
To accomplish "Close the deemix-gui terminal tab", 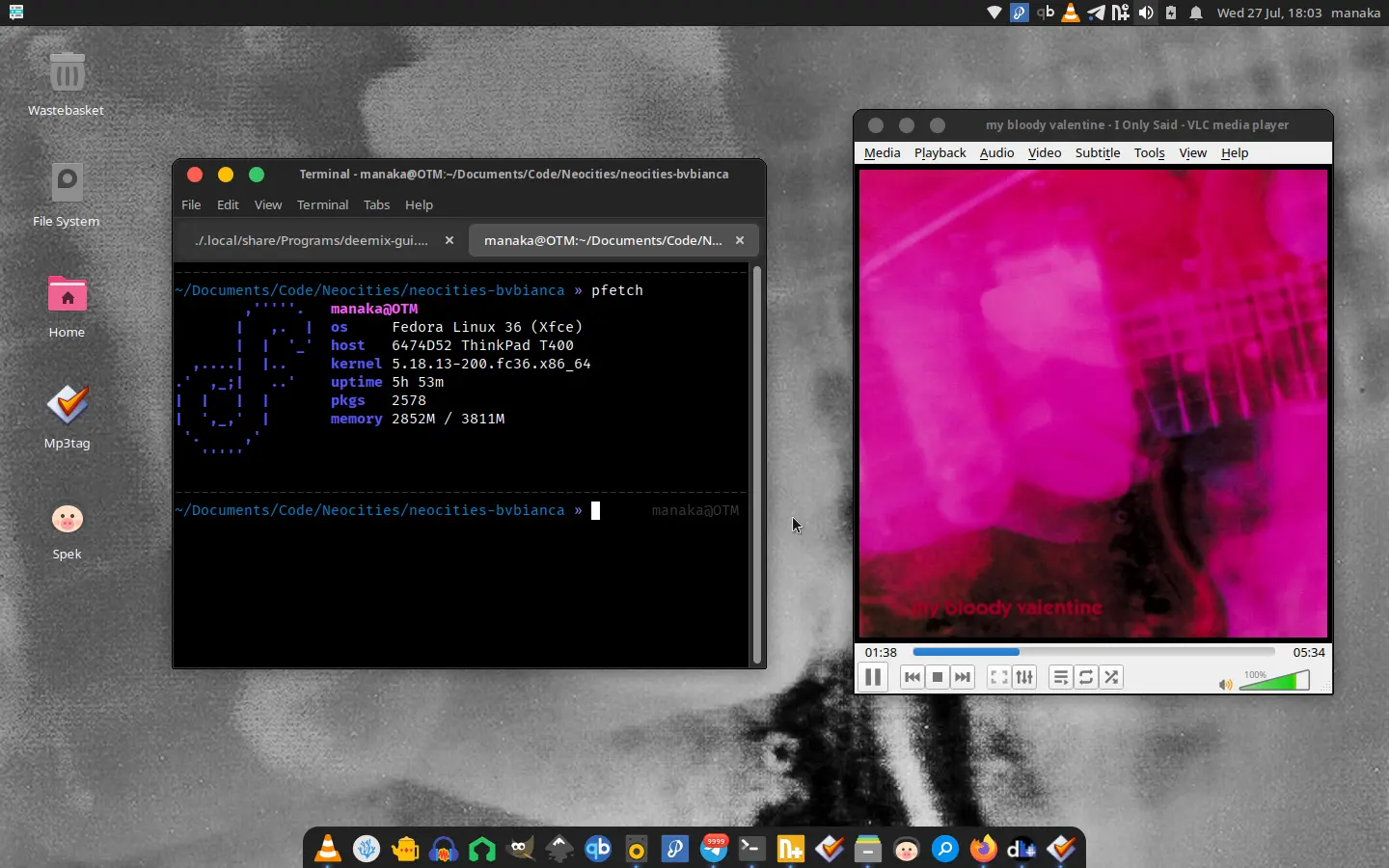I will click(x=449, y=240).
